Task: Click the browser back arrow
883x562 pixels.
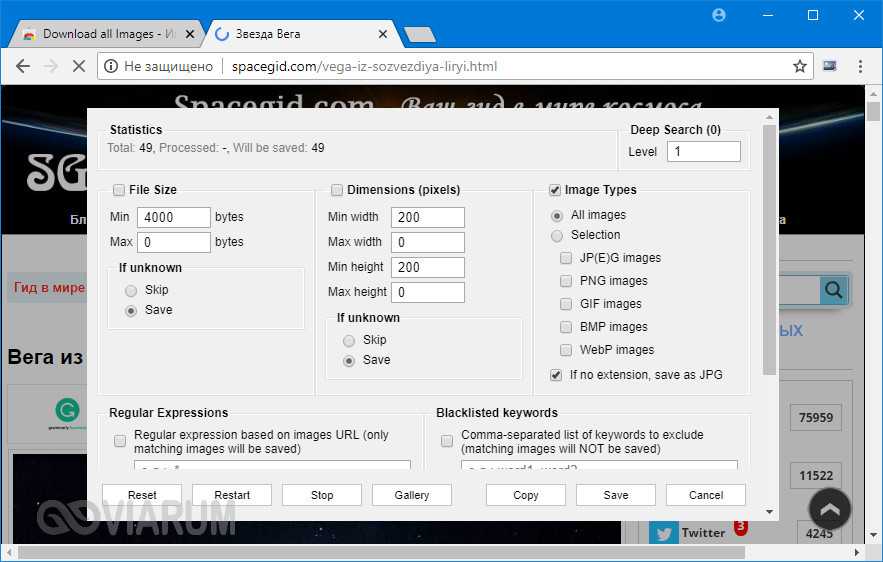Action: tap(22, 66)
